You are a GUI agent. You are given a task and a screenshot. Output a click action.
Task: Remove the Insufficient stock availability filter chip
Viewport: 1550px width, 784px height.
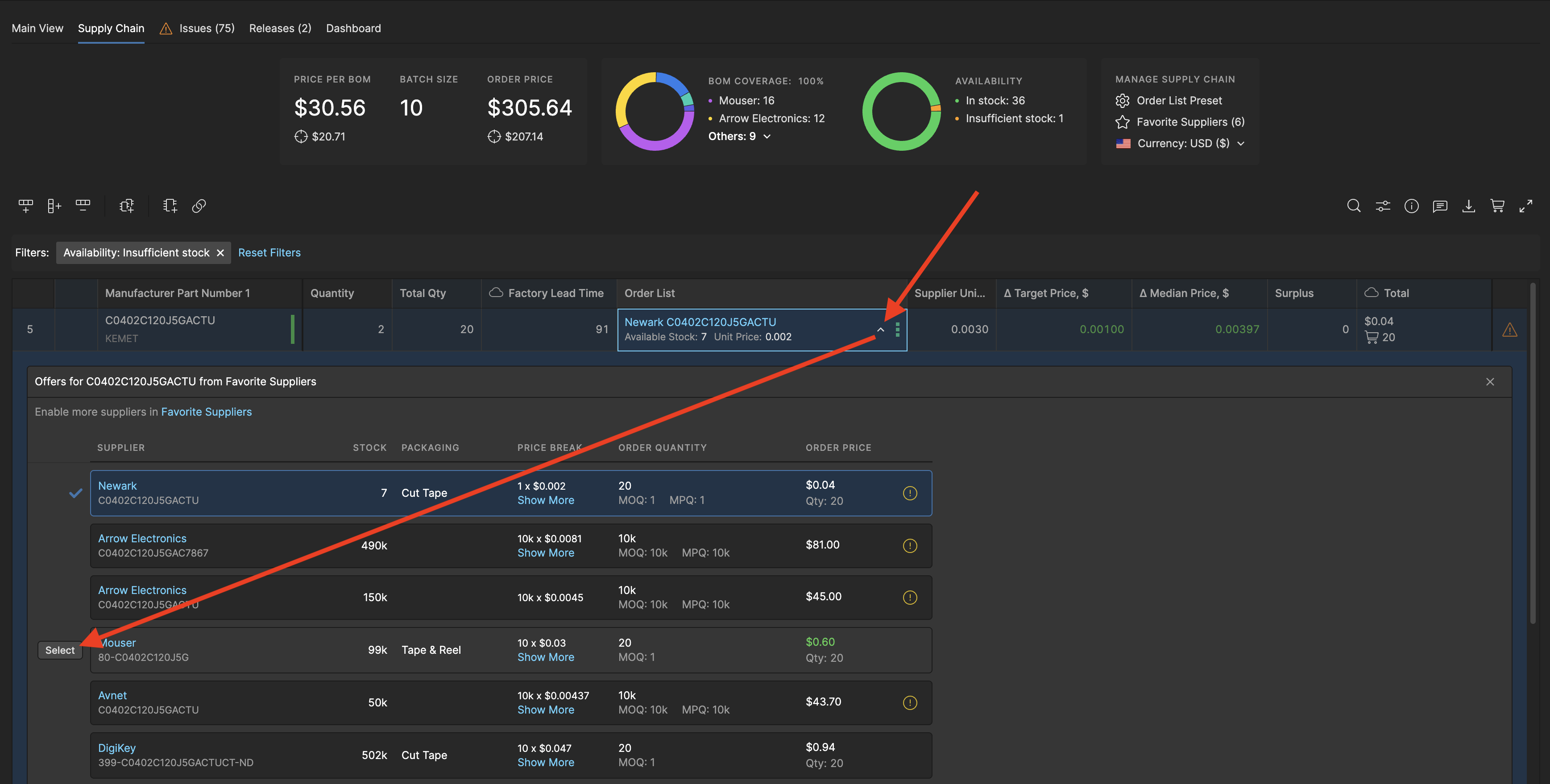pyautogui.click(x=220, y=252)
